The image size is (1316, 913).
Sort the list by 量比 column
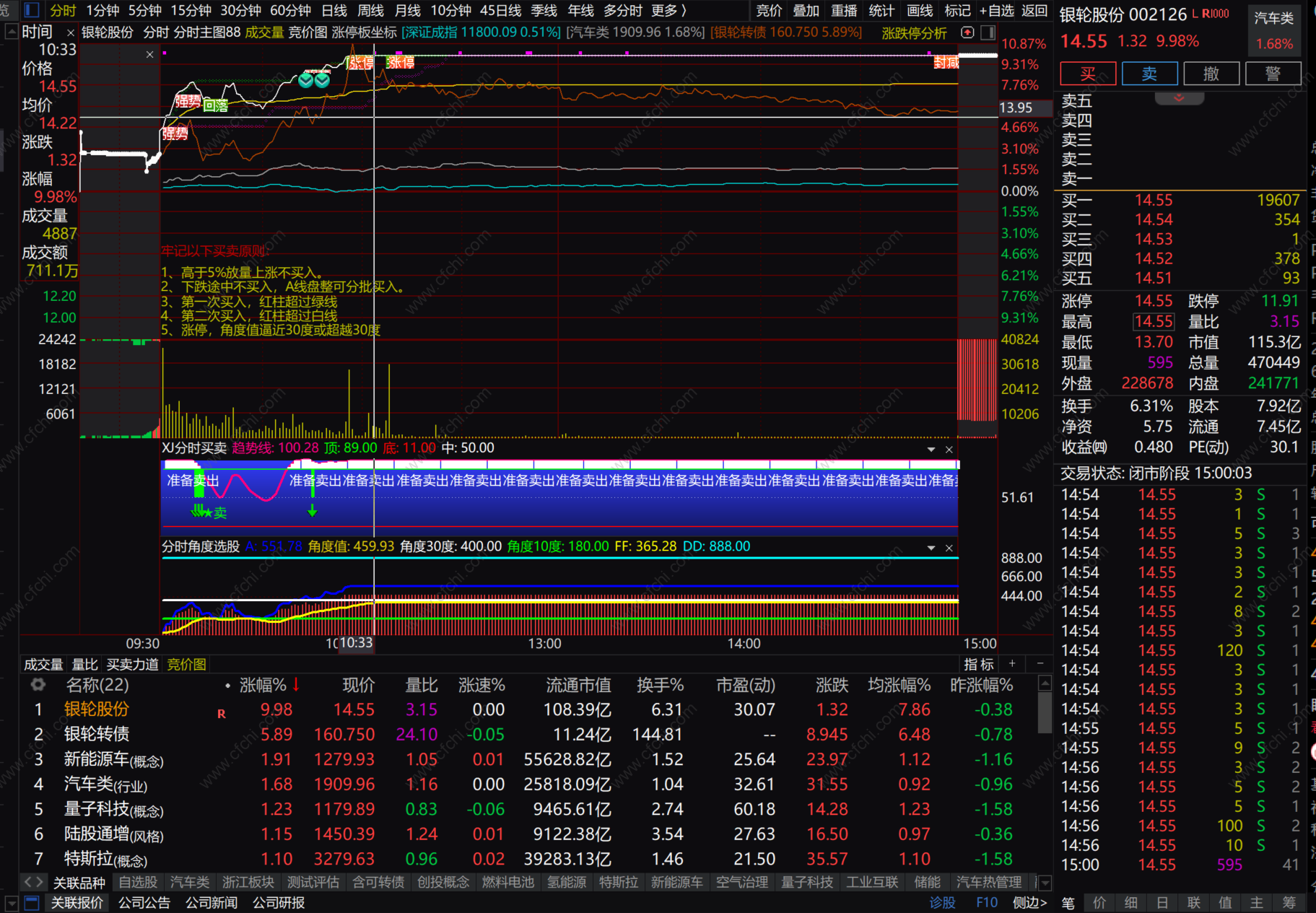[422, 685]
